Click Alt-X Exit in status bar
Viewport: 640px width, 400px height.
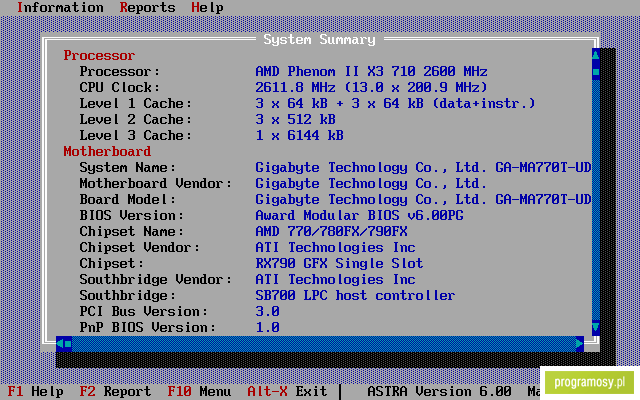[287, 391]
